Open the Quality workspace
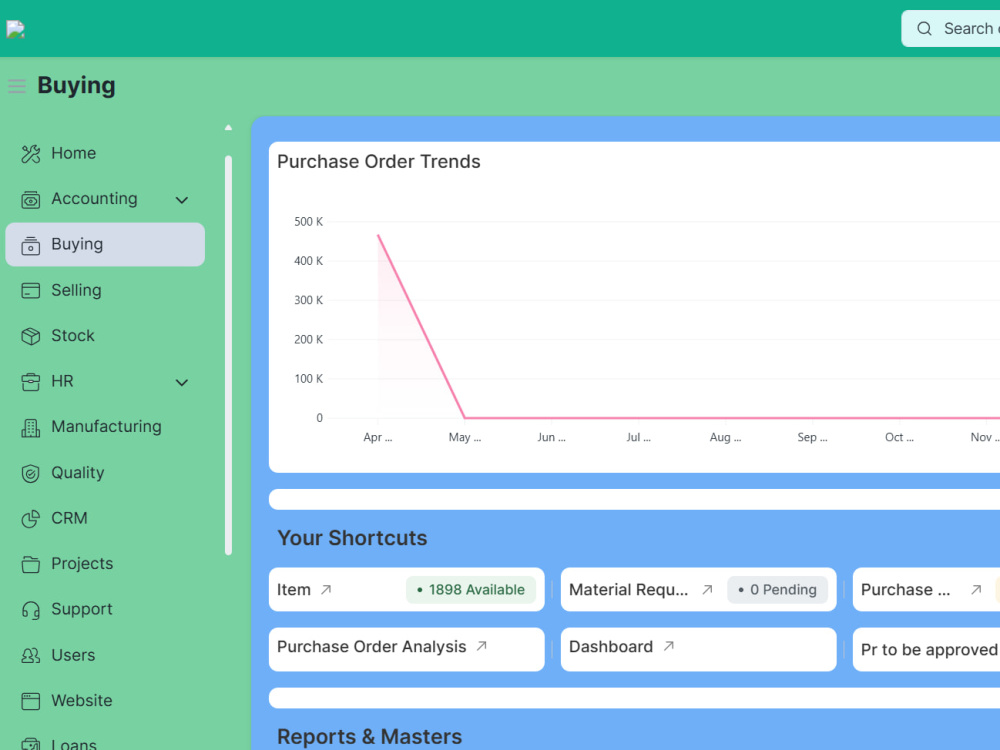The width and height of the screenshot is (1000, 750). pyautogui.click(x=105, y=473)
